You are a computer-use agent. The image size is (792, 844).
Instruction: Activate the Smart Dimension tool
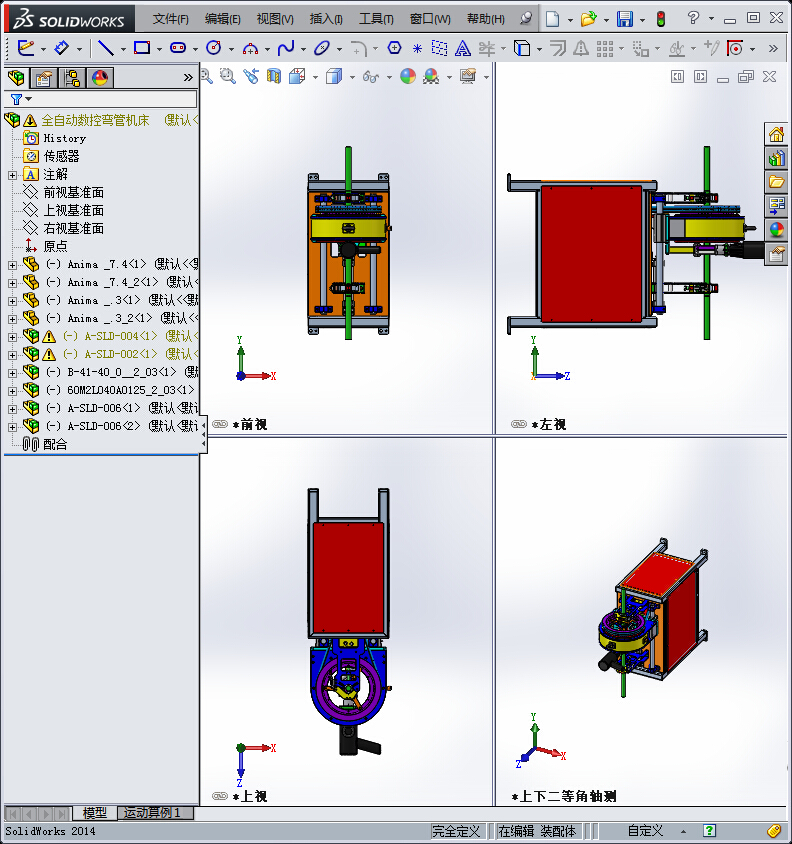coord(62,48)
